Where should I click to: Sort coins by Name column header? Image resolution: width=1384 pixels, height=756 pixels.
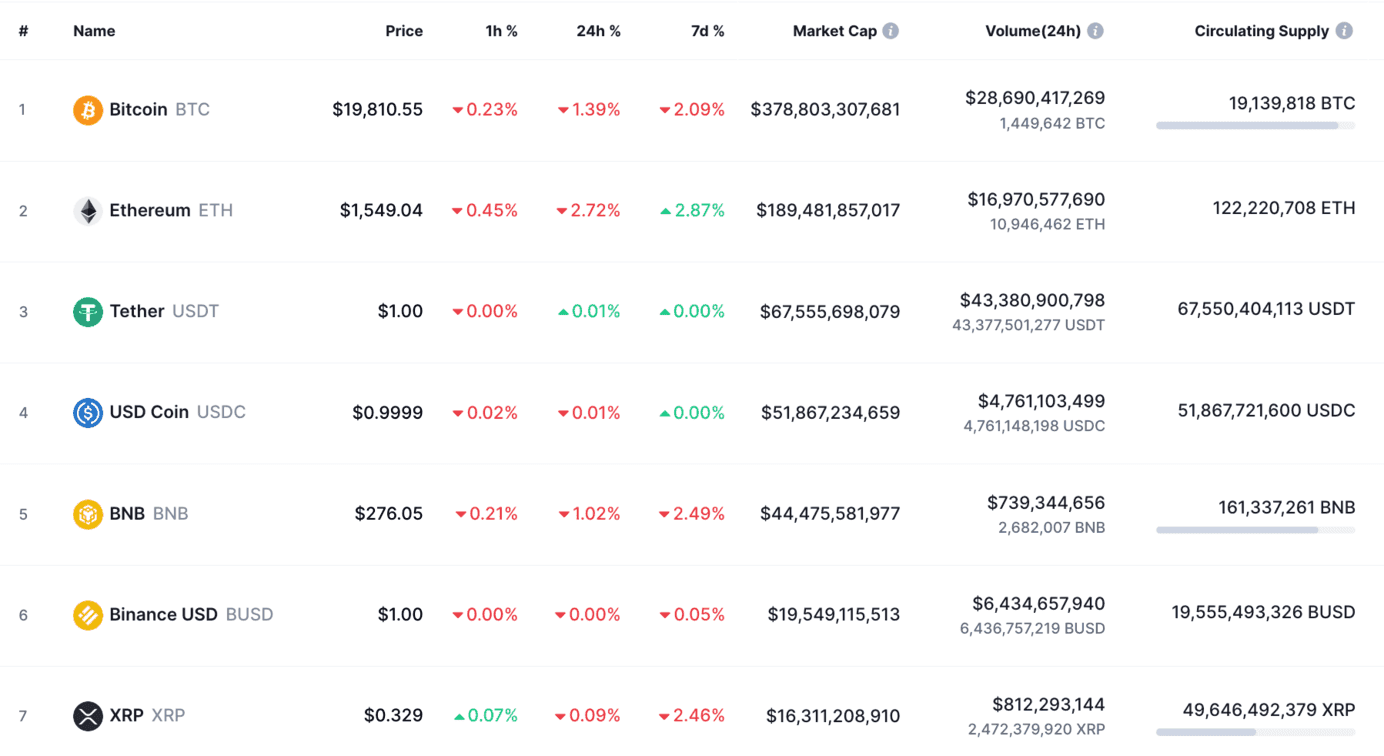(94, 31)
